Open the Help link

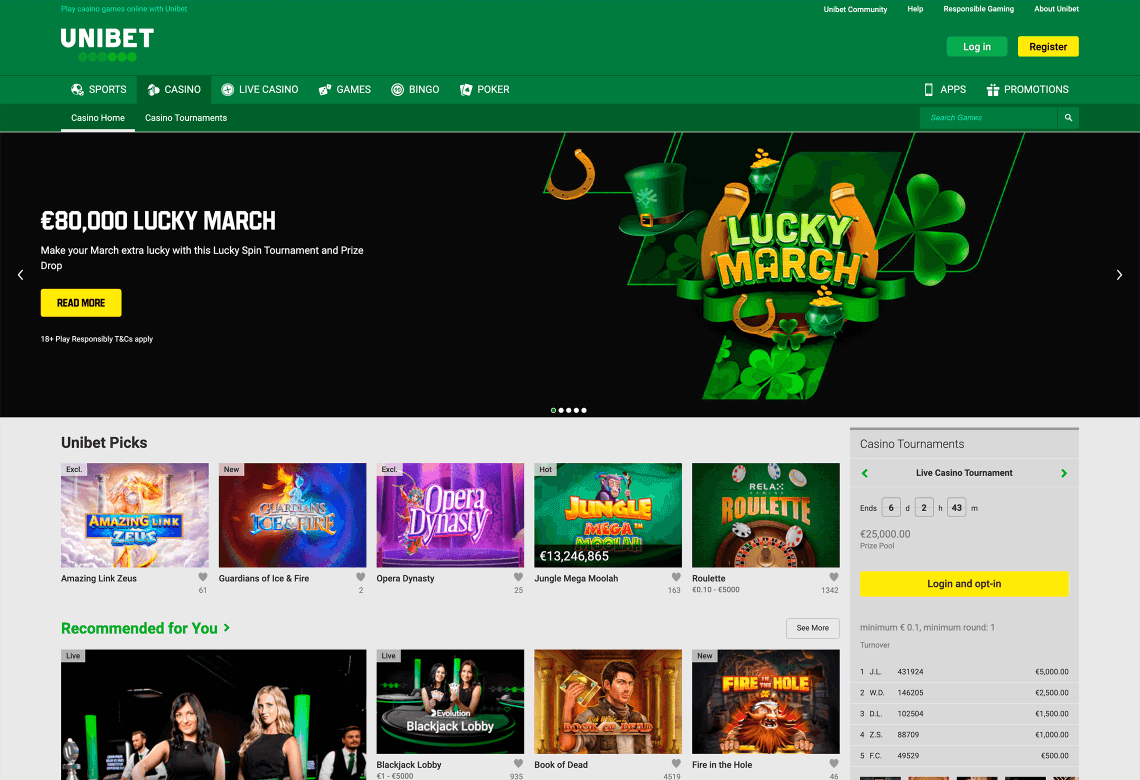915,9
